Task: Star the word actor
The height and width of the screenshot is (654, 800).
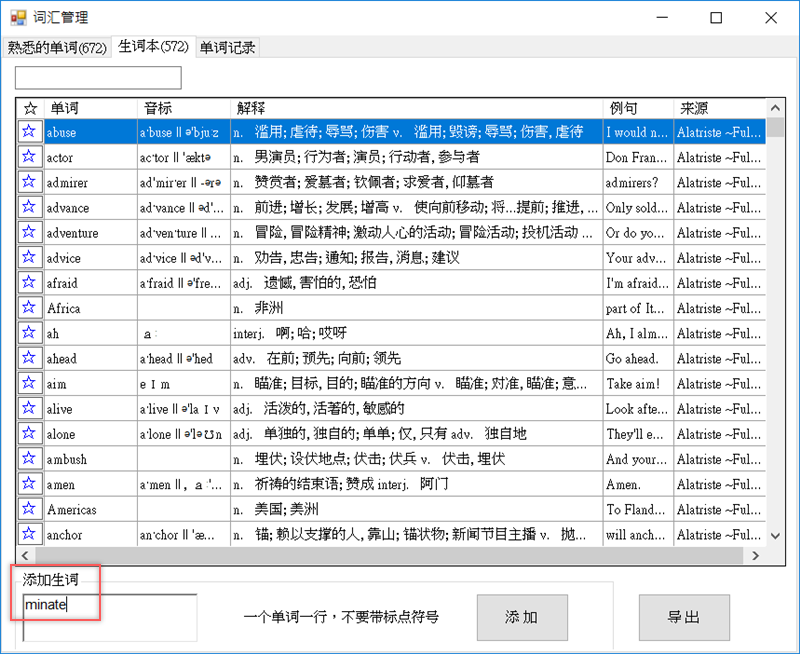Action: click(30, 157)
